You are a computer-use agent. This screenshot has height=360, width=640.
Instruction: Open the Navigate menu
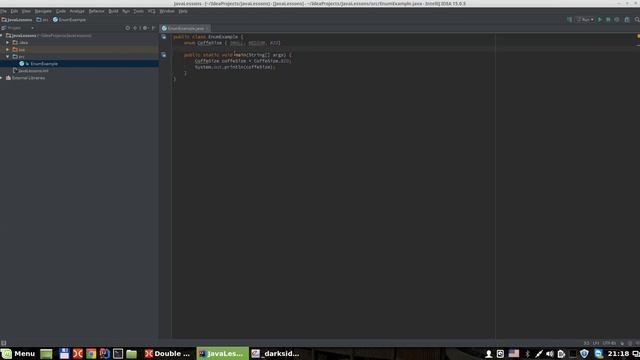click(43, 11)
